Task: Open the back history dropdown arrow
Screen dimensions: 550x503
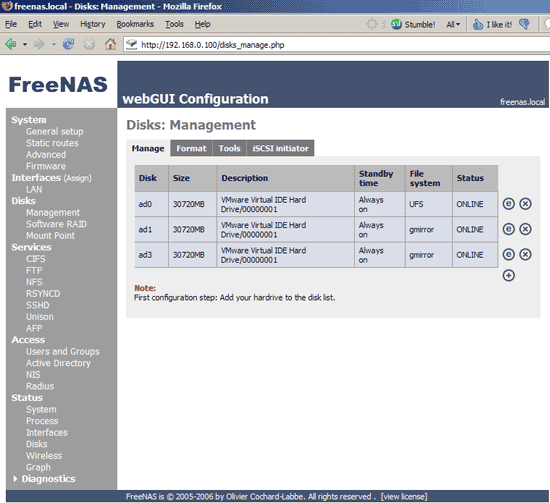Action: 25,45
